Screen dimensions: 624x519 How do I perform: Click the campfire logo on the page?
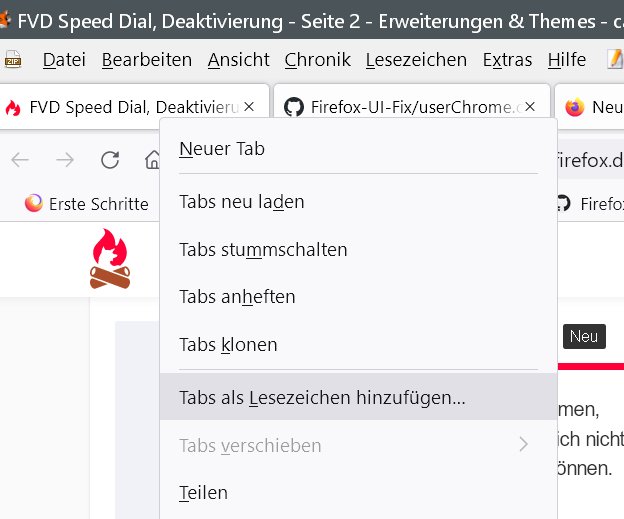[110, 259]
